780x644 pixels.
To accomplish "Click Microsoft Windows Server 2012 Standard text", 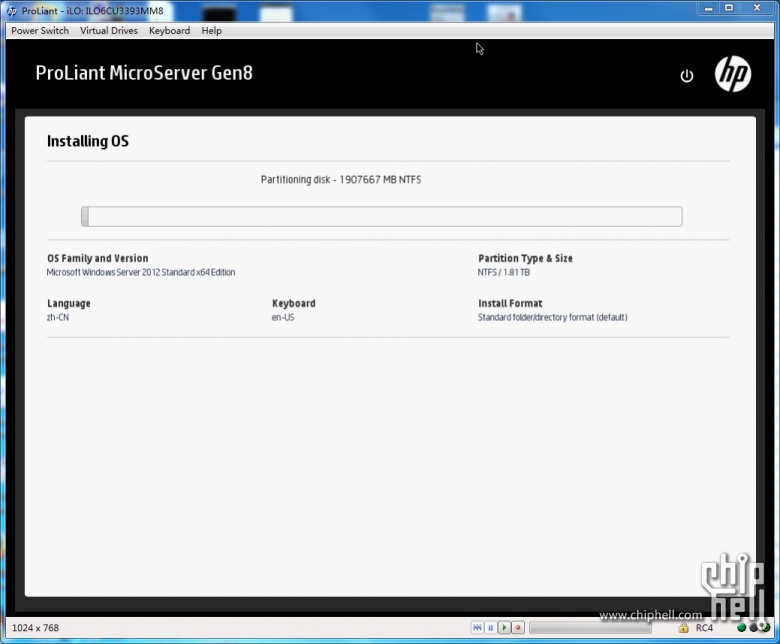I will (x=141, y=272).
